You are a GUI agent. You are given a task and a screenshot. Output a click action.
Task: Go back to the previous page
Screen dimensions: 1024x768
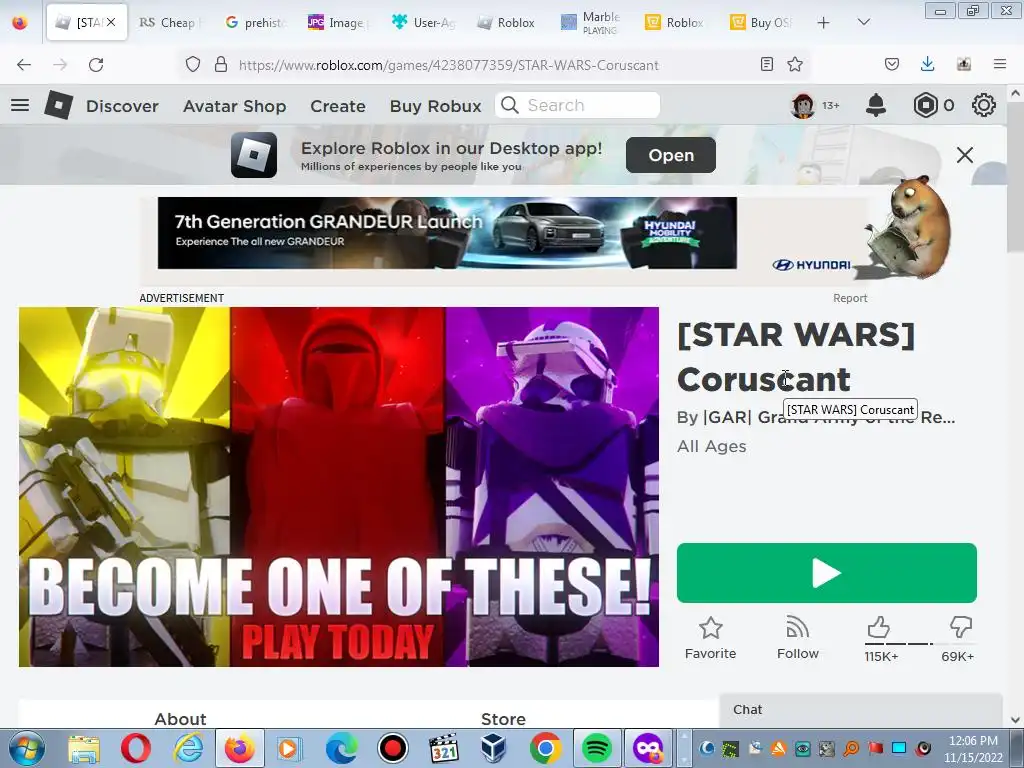24,65
